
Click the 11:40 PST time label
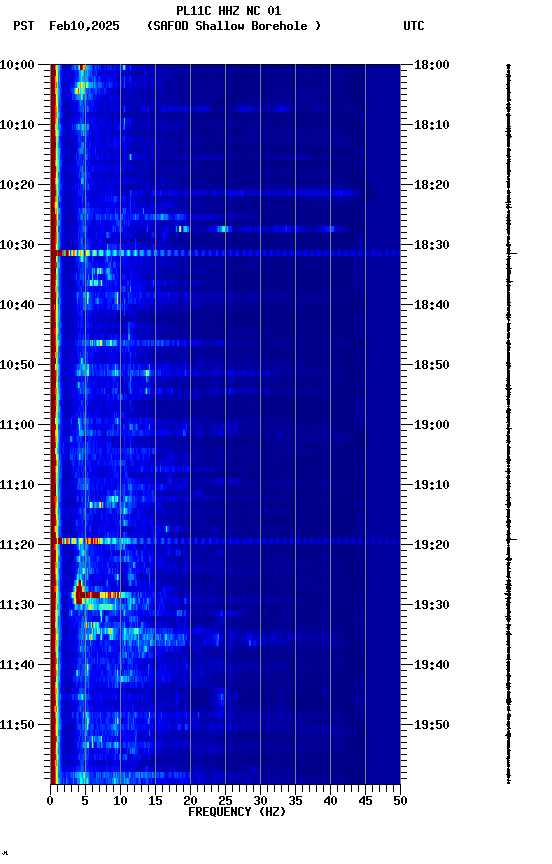coord(17,665)
